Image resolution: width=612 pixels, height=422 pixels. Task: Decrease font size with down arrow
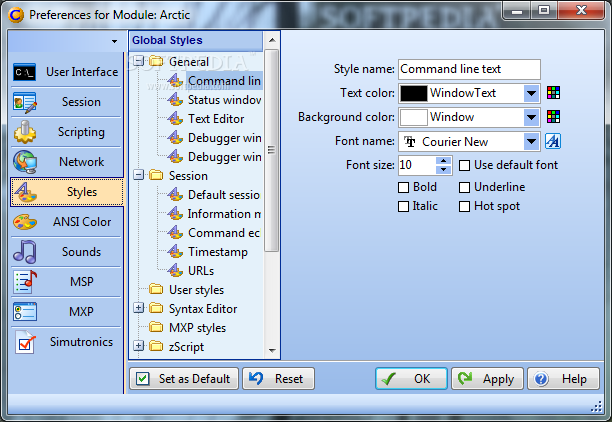444,170
